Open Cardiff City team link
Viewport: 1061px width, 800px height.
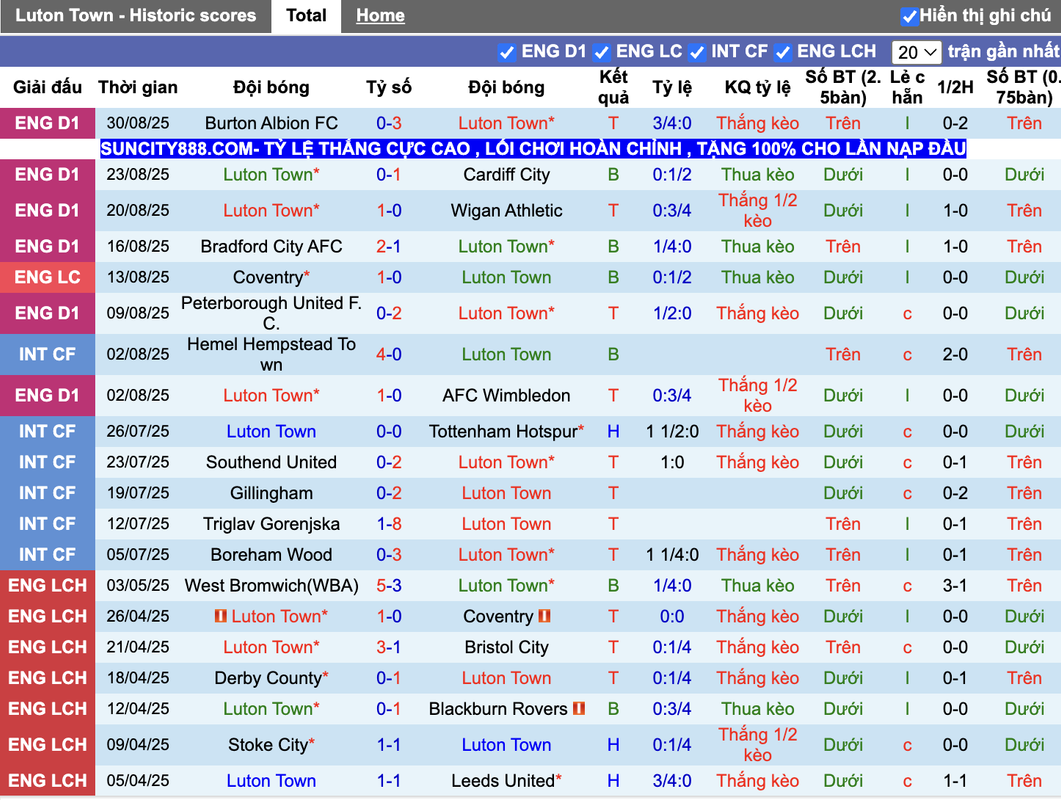pos(506,175)
